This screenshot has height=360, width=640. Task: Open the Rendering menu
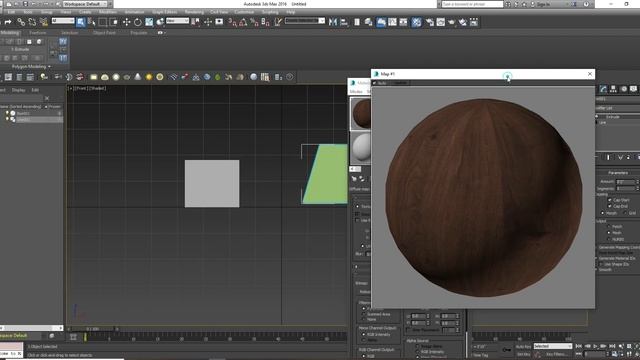point(194,12)
